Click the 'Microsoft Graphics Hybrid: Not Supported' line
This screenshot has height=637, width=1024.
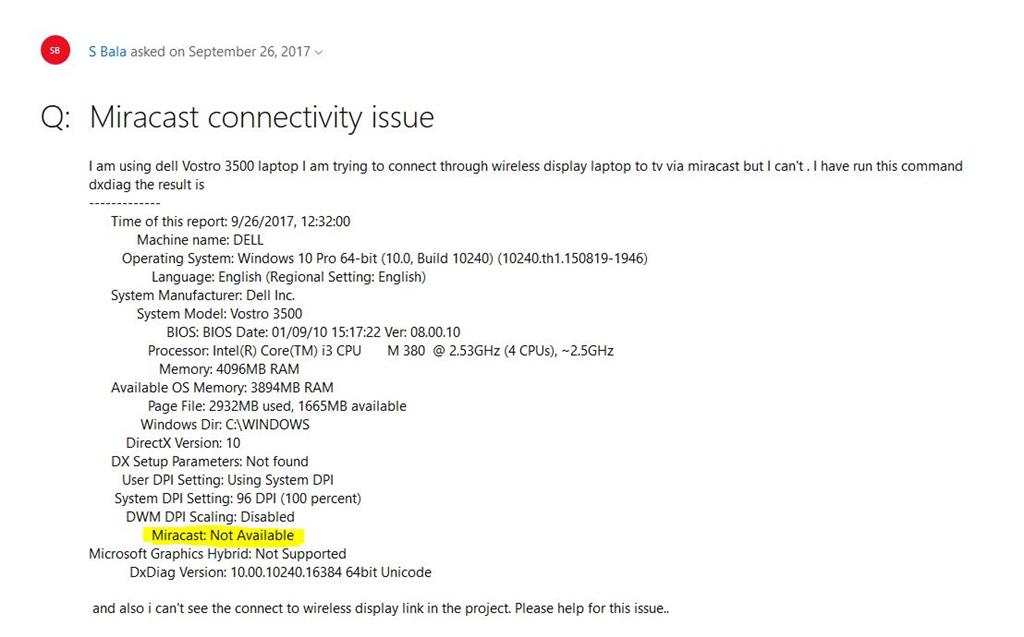click(x=217, y=553)
